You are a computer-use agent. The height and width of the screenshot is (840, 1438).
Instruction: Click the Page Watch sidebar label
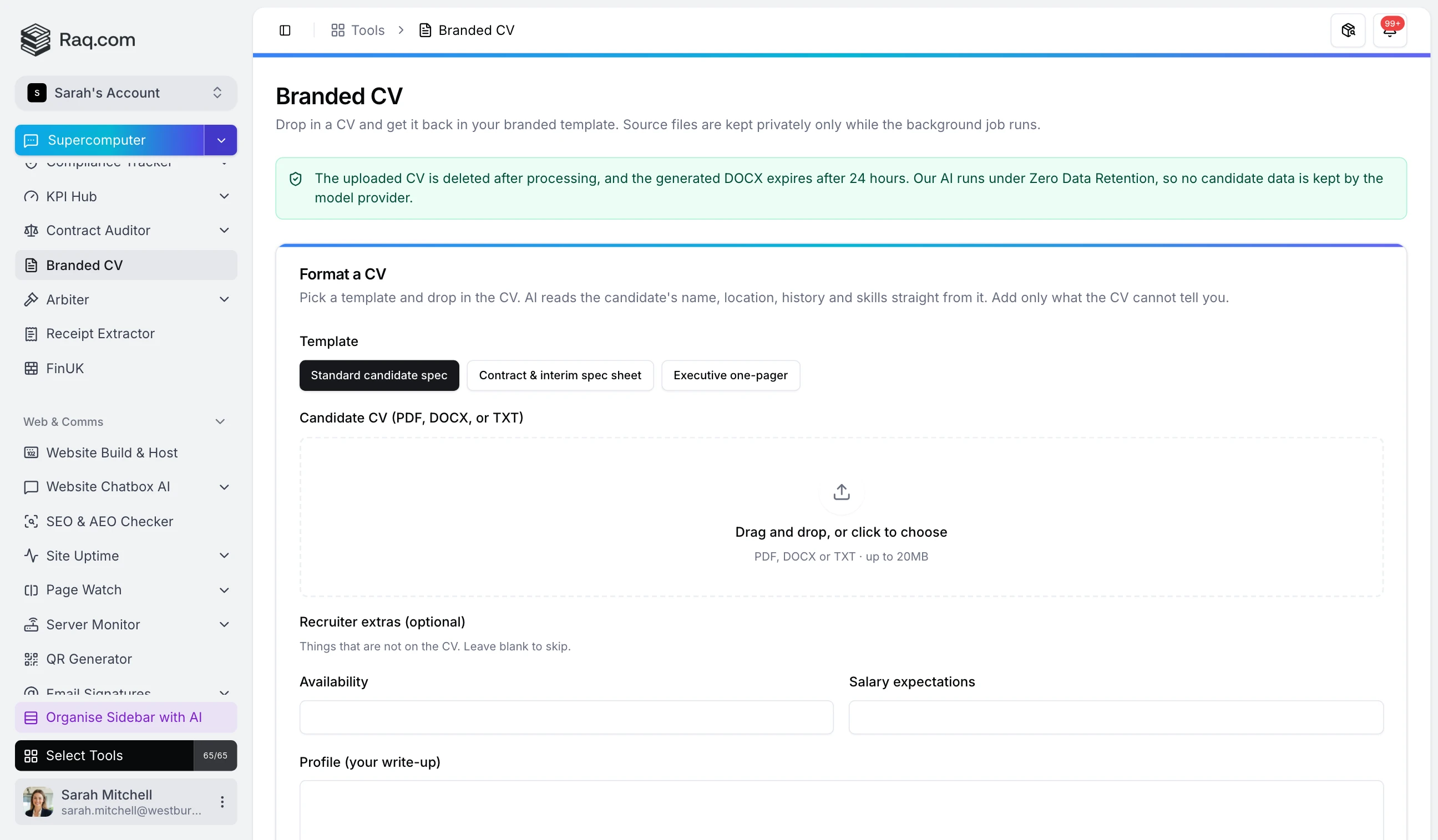(84, 590)
